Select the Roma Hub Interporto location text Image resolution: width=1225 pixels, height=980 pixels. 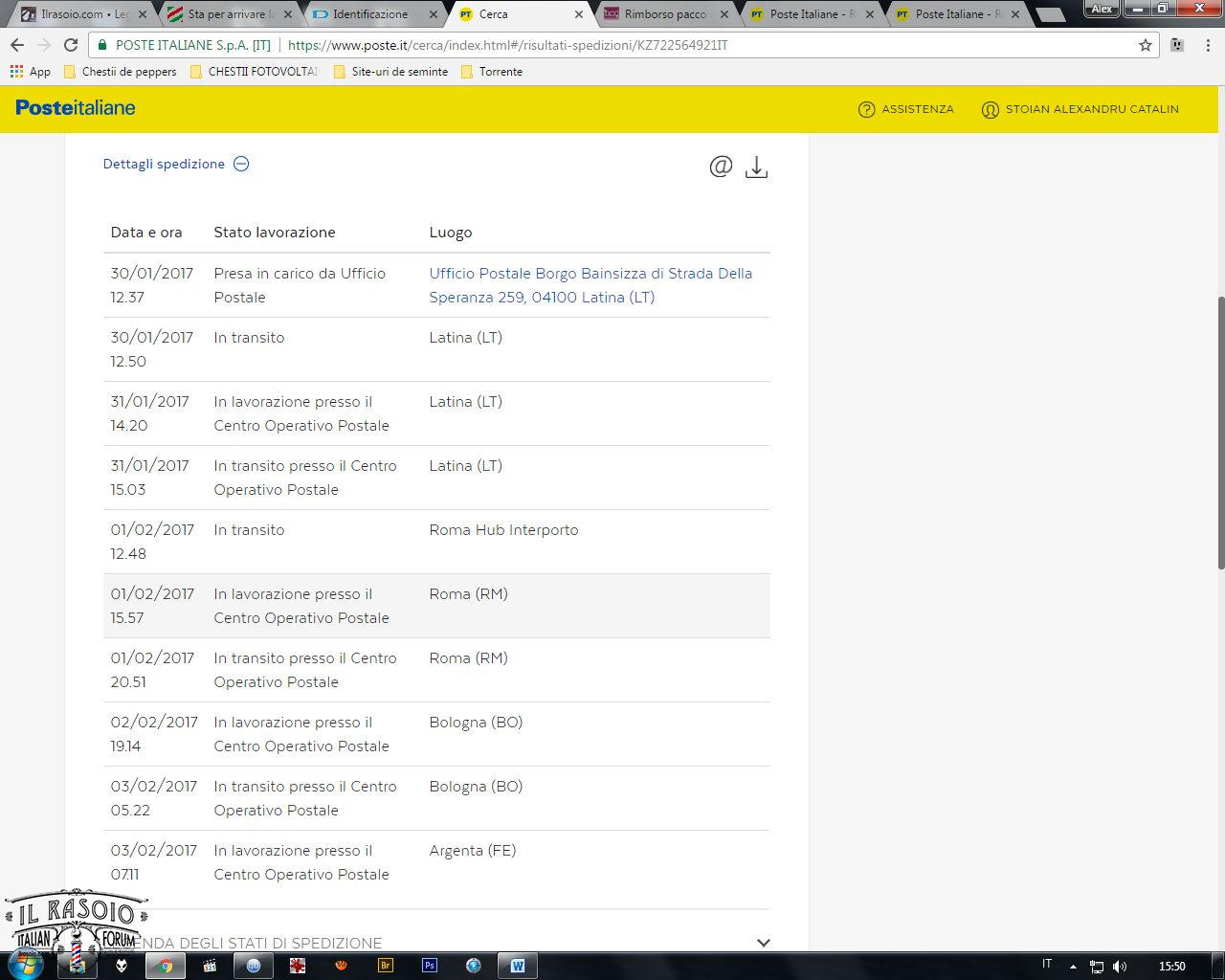tap(503, 530)
